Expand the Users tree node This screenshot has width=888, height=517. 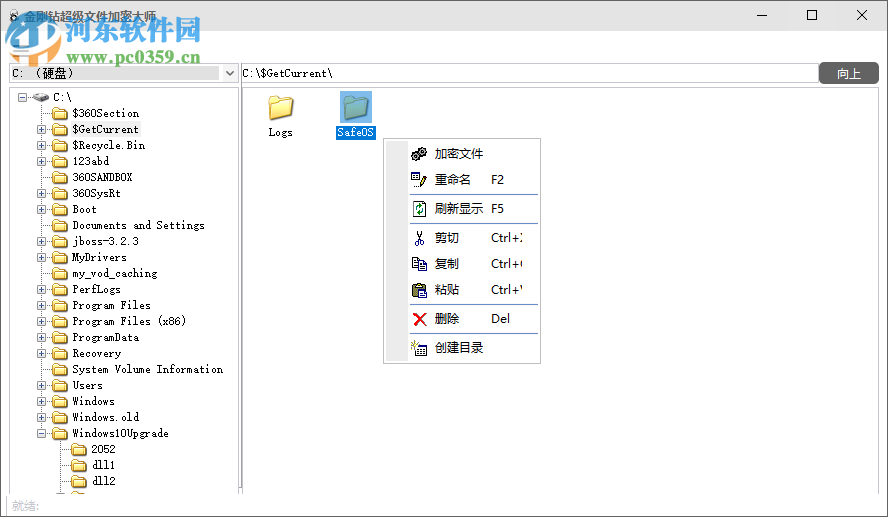pyautogui.click(x=41, y=386)
